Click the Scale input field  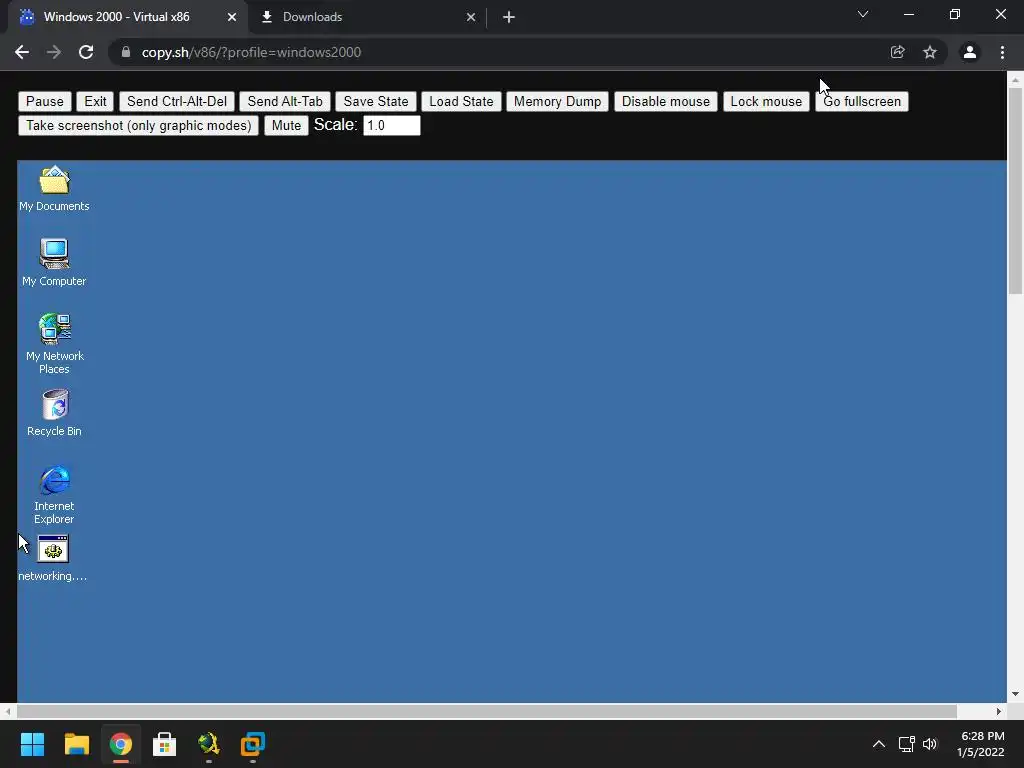tap(392, 125)
